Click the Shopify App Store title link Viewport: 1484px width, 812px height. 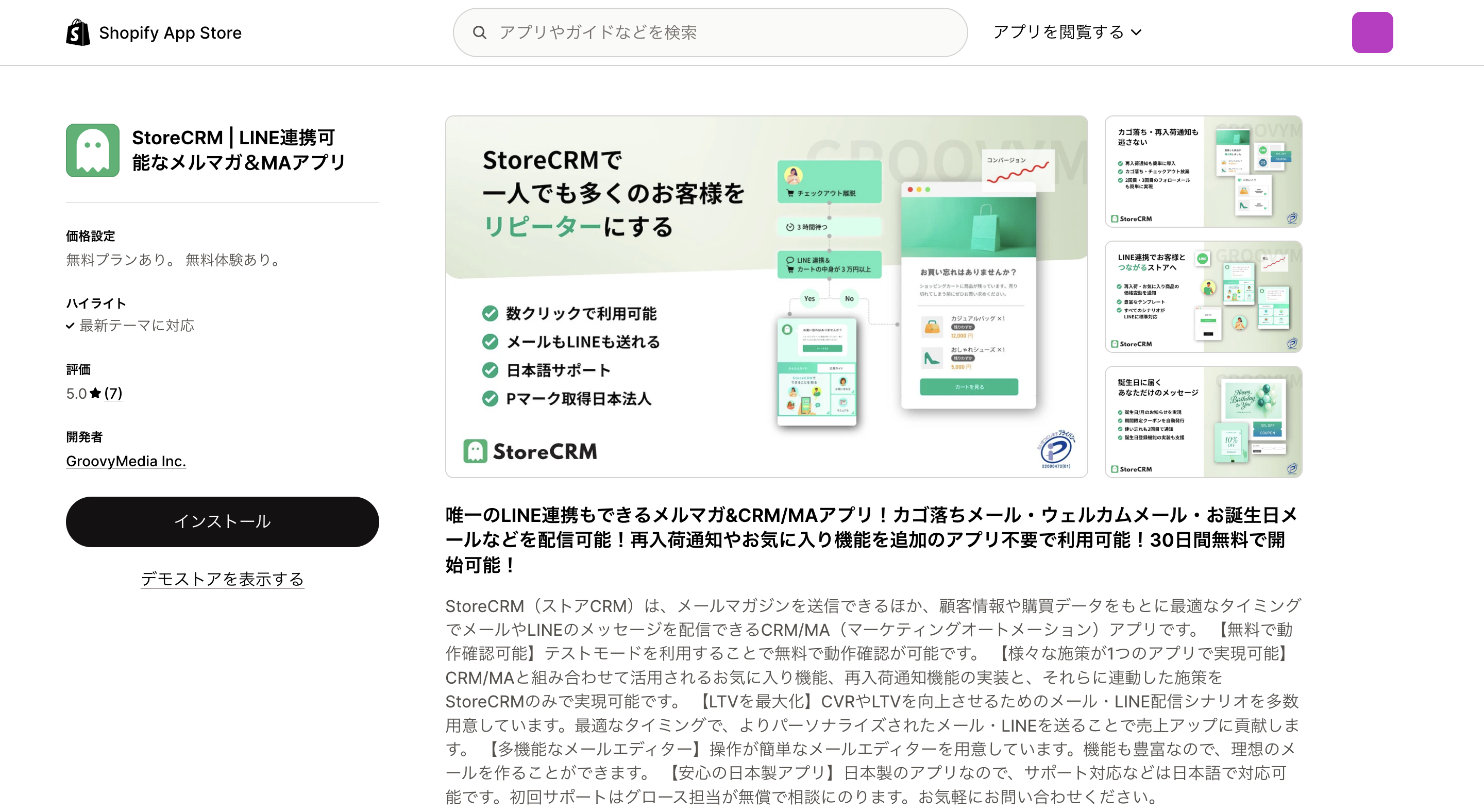170,33
